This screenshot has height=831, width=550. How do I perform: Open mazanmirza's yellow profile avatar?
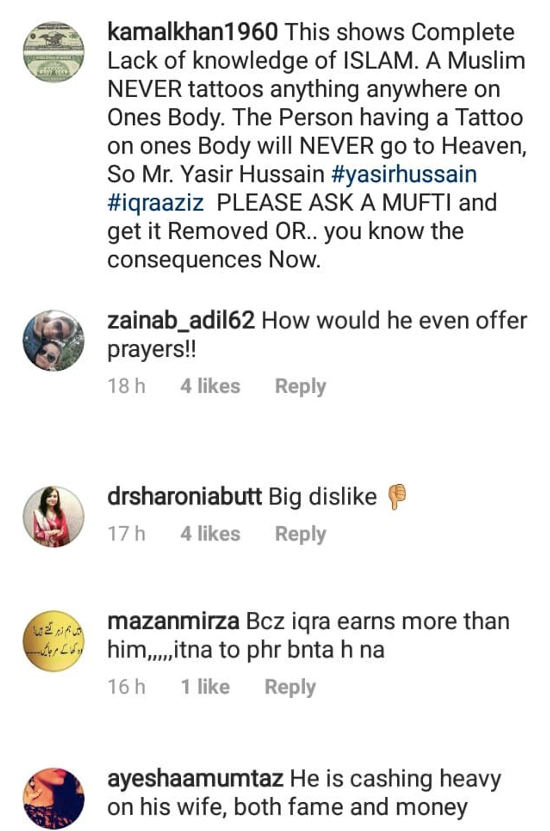click(x=54, y=641)
